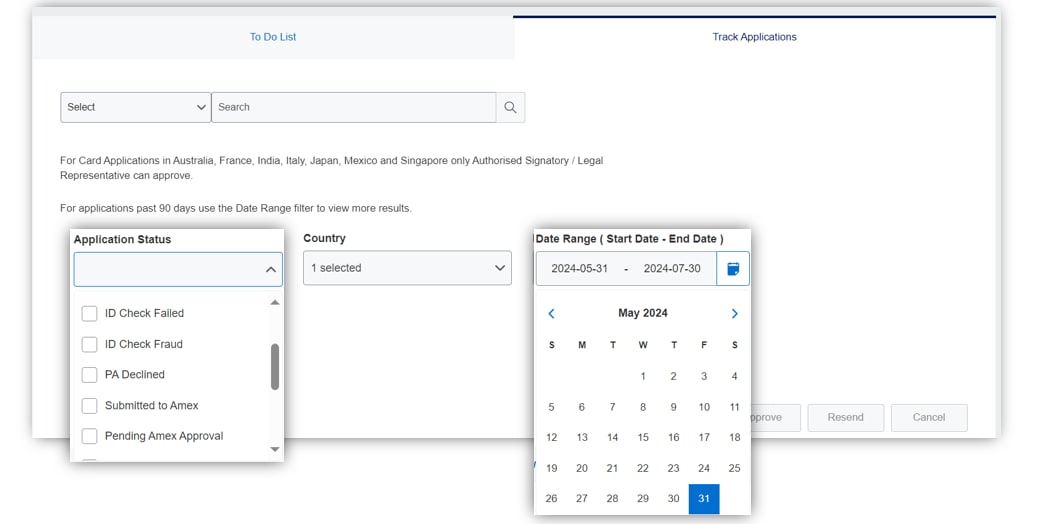Viewport: 1040px width, 524px height.
Task: Select the Submitted to Amex checkbox
Action: (x=89, y=406)
